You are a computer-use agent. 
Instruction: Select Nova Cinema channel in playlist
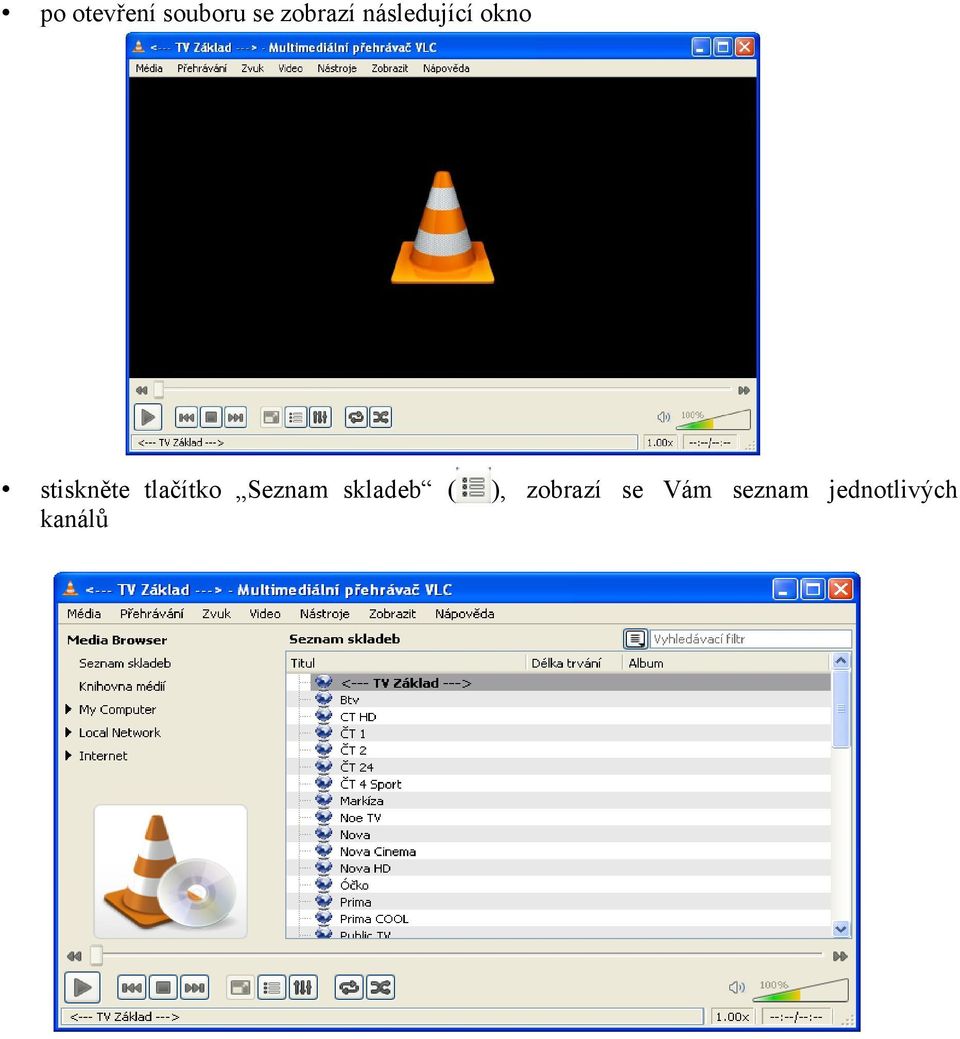pos(559,851)
